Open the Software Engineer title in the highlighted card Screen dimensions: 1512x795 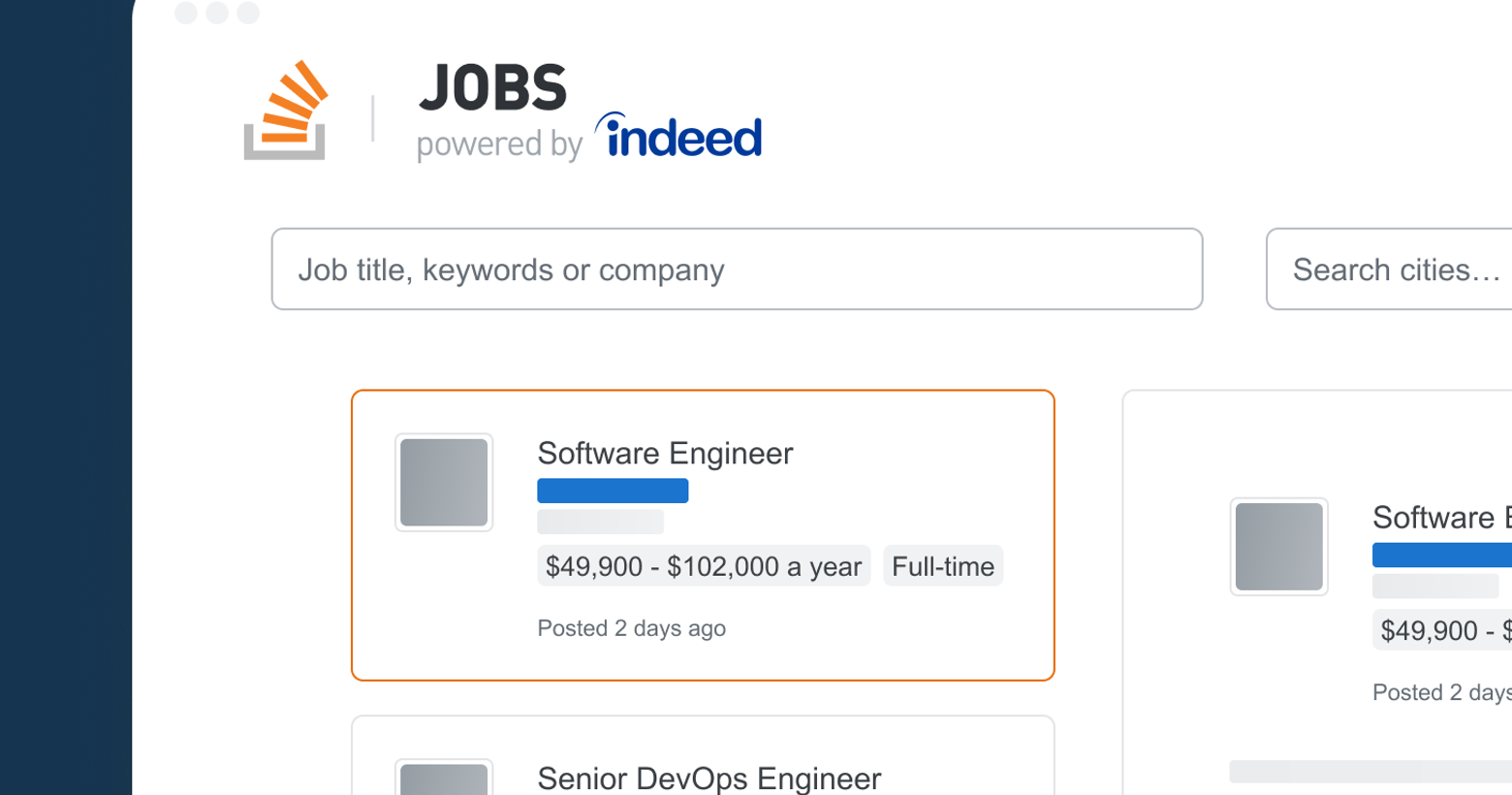coord(665,454)
